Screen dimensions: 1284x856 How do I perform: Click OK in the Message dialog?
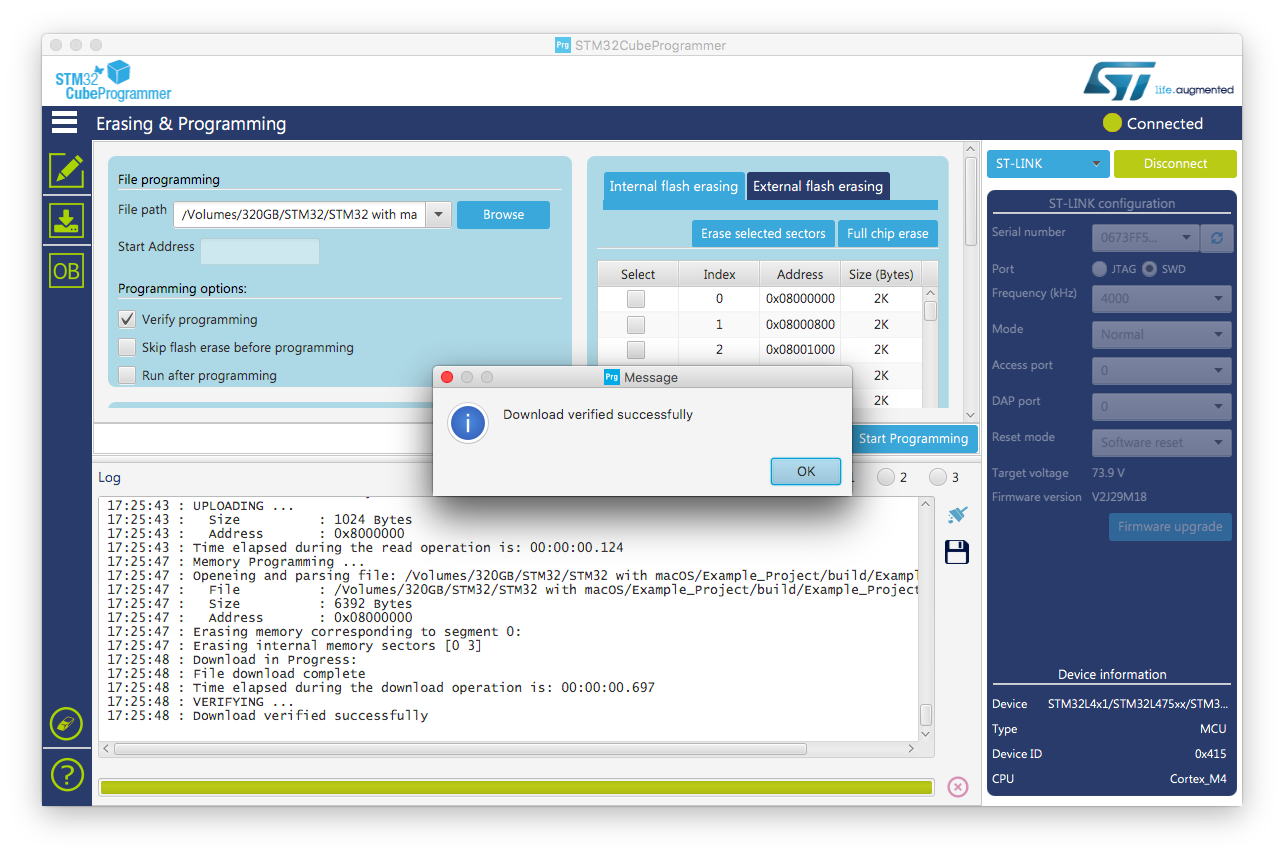coord(806,471)
